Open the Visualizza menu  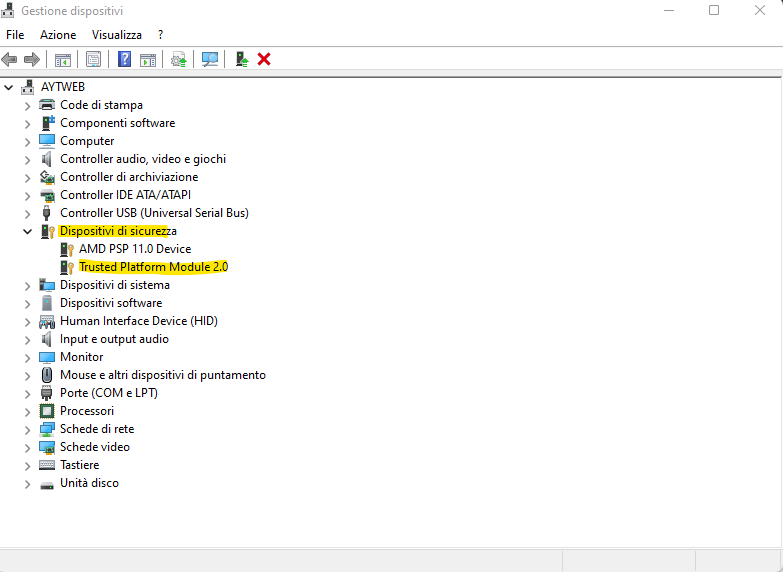(117, 35)
